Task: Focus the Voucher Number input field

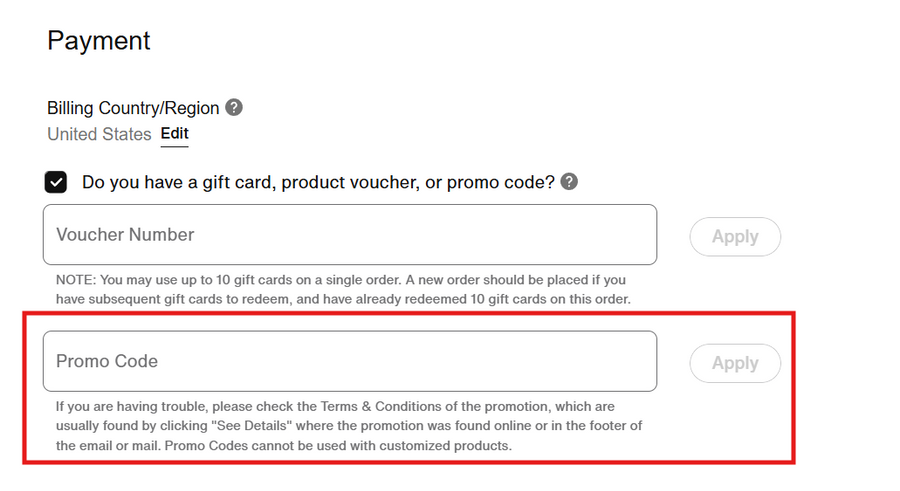Action: pyautogui.click(x=349, y=235)
